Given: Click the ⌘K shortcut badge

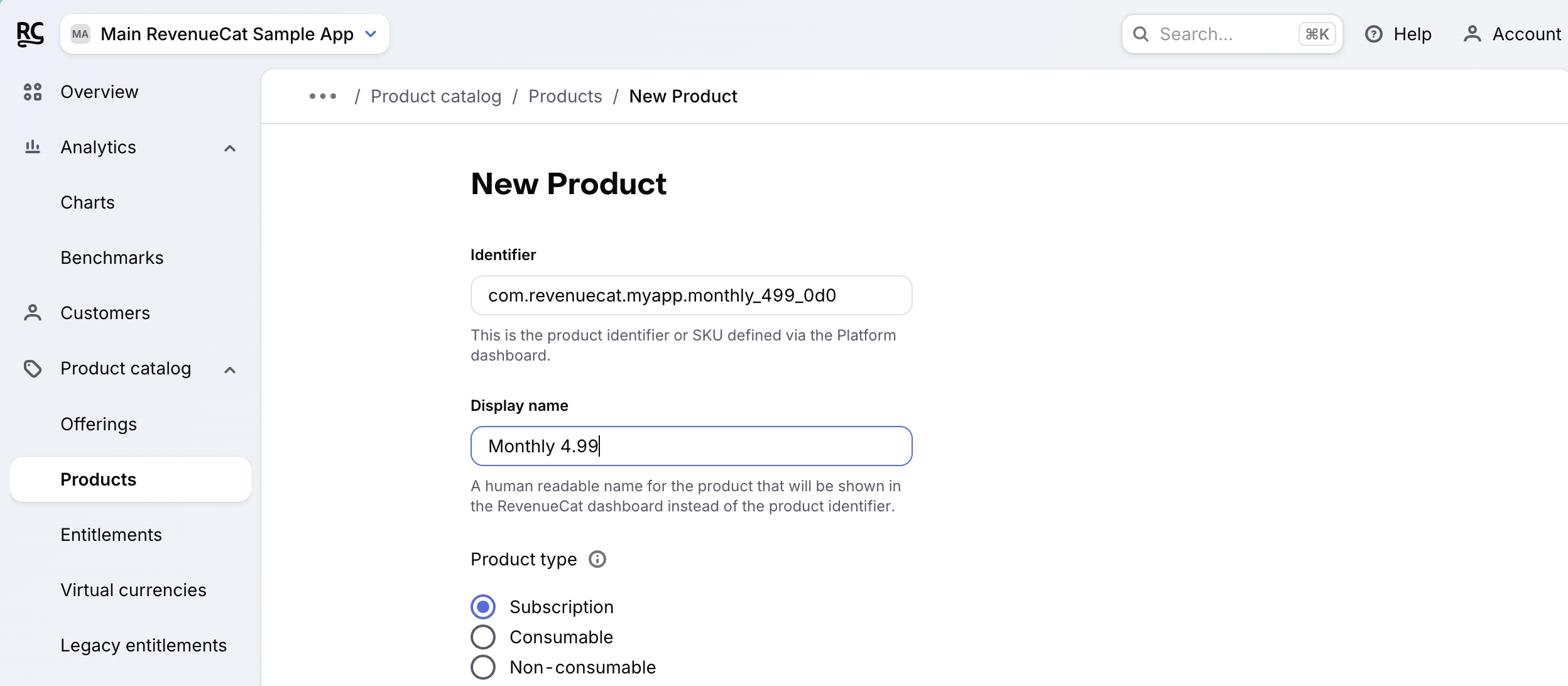Looking at the screenshot, I should coord(1317,34).
